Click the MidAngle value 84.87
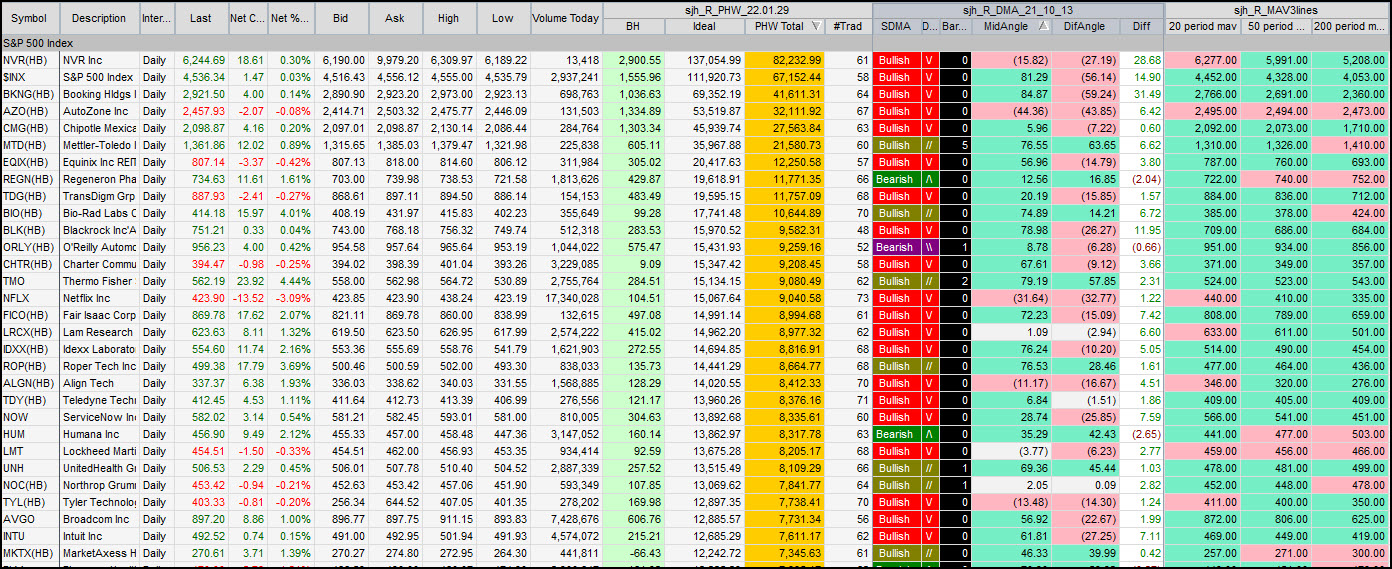1392x569 pixels. tap(1010, 95)
